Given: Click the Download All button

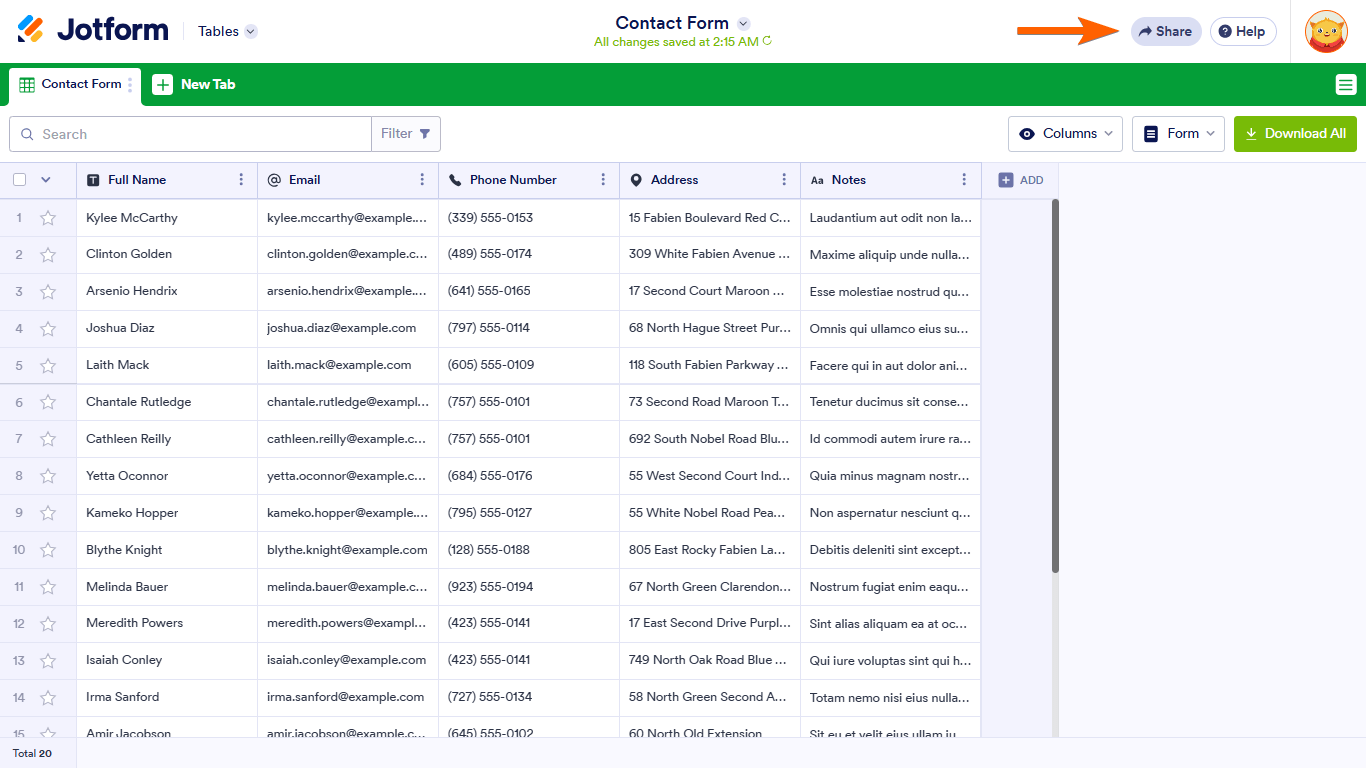Looking at the screenshot, I should 1295,134.
